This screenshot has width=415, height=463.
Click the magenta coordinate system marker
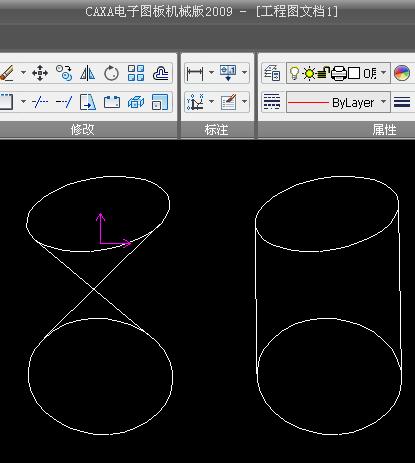pos(113,230)
